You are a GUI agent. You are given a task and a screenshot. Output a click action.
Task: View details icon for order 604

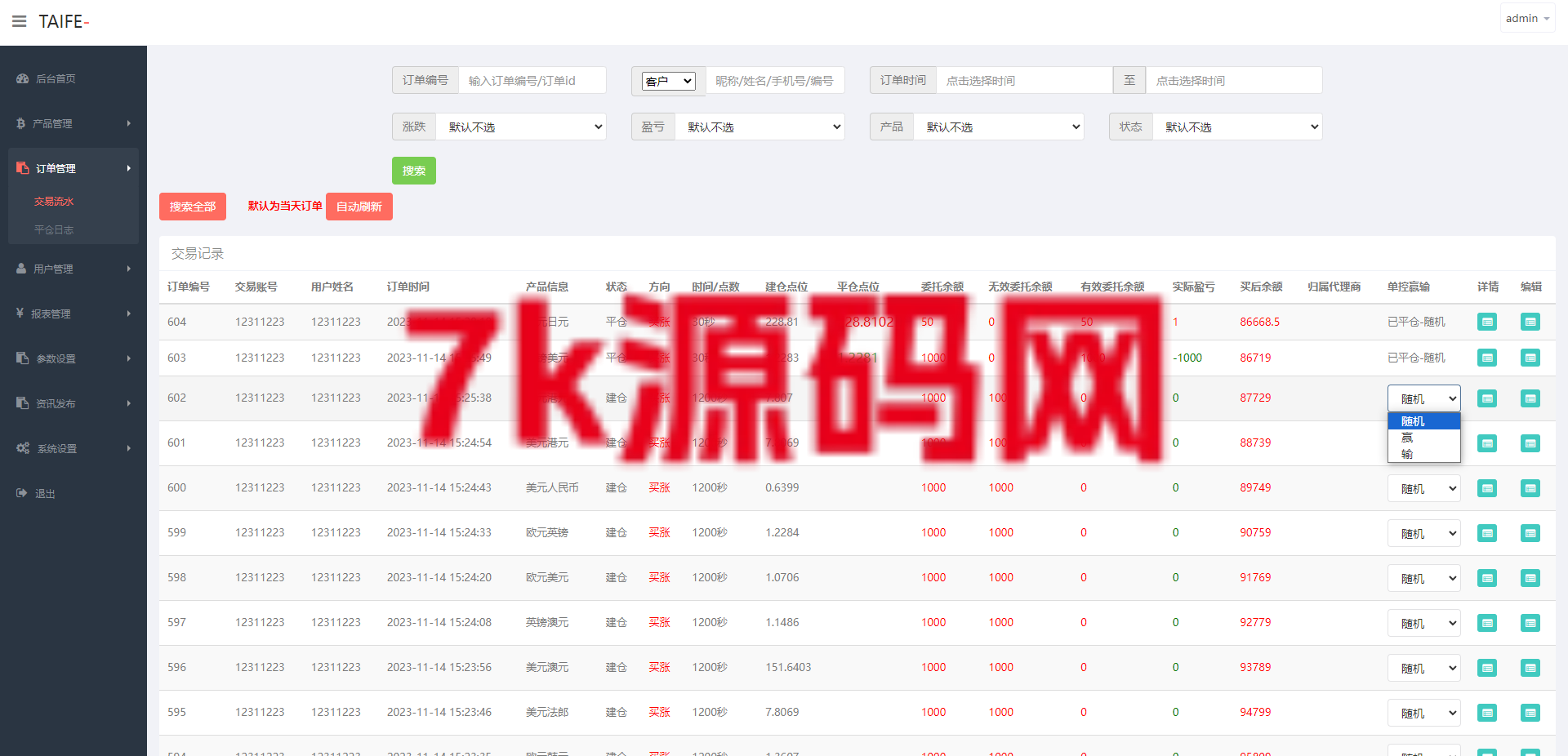pos(1487,322)
